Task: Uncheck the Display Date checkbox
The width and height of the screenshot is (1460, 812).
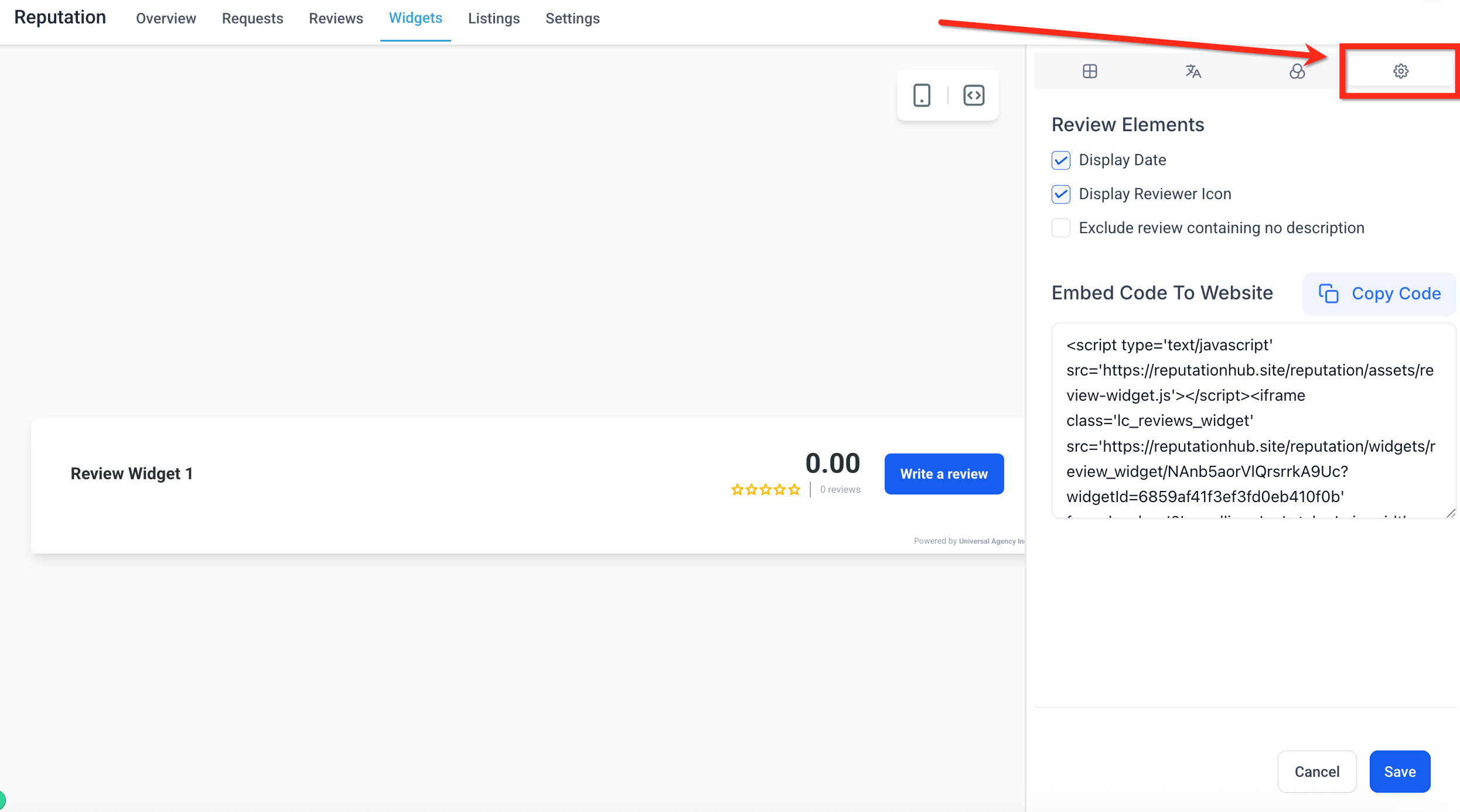Action: pos(1061,160)
